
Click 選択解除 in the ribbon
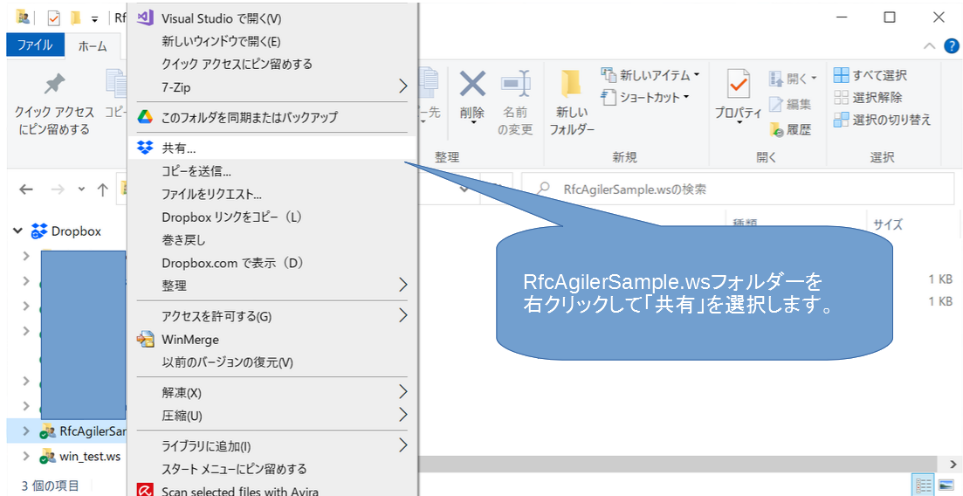(868, 97)
